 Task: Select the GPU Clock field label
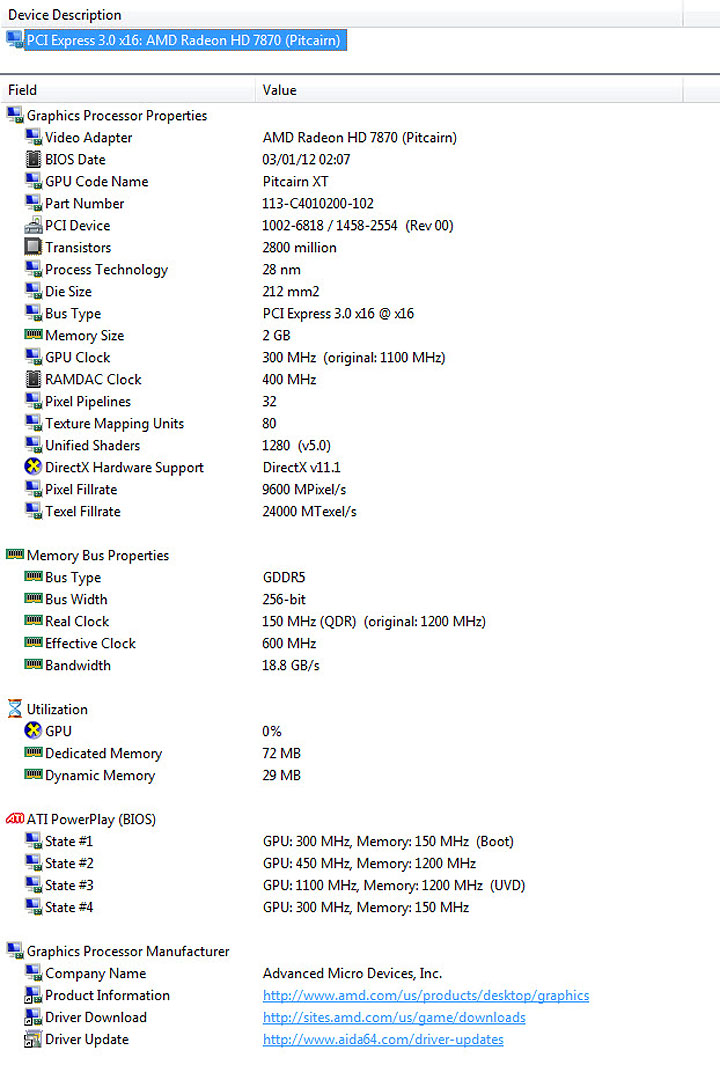pos(77,357)
